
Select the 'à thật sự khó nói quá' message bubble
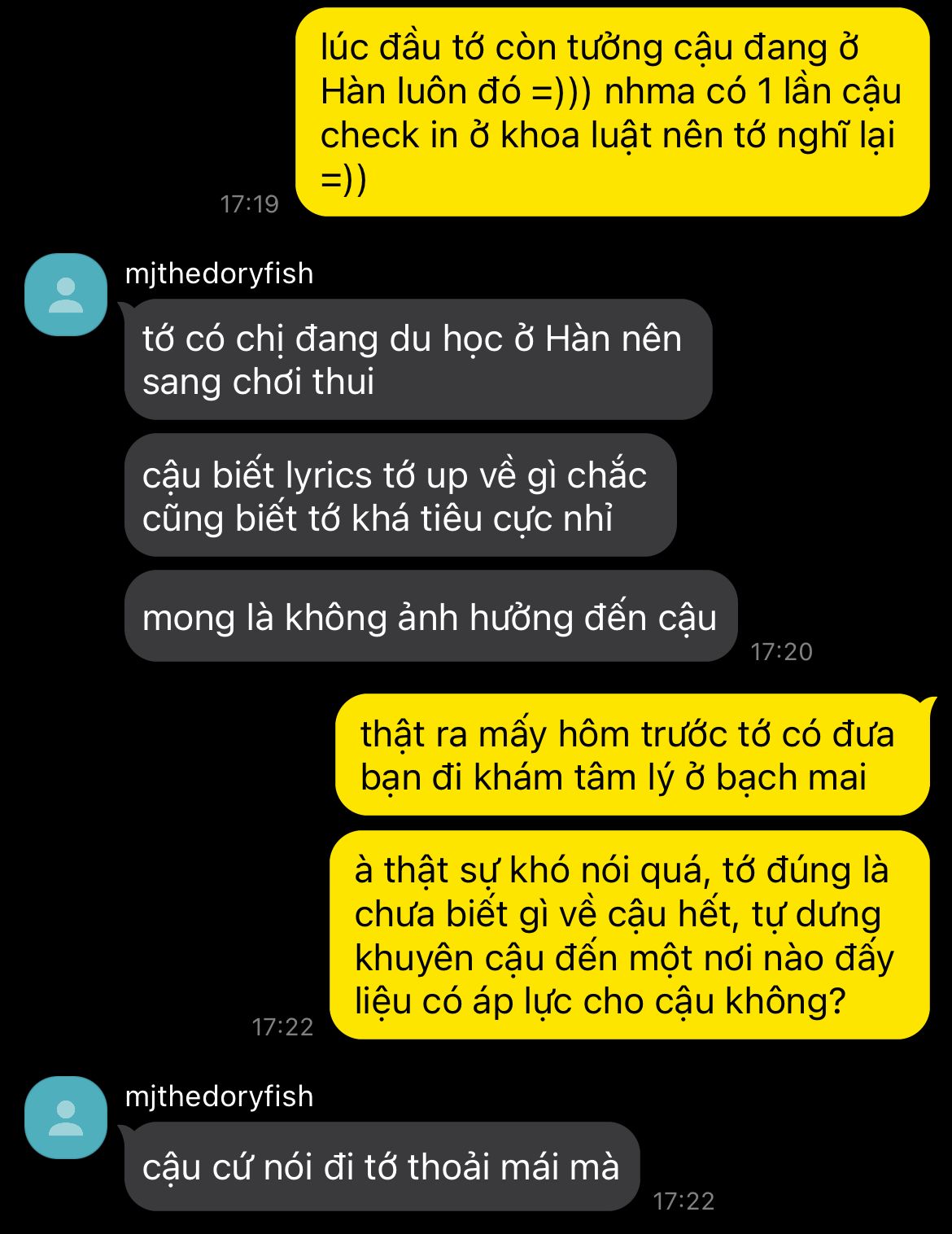tap(630, 935)
